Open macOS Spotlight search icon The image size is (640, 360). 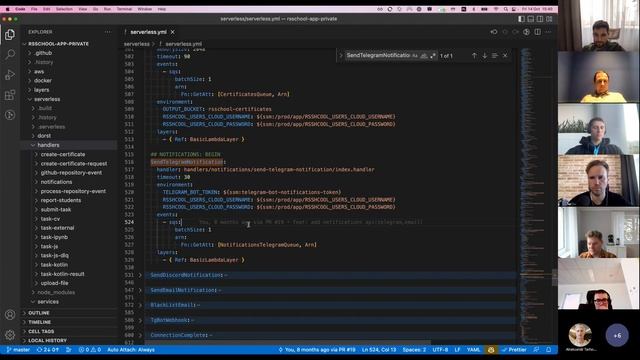click(505, 9)
